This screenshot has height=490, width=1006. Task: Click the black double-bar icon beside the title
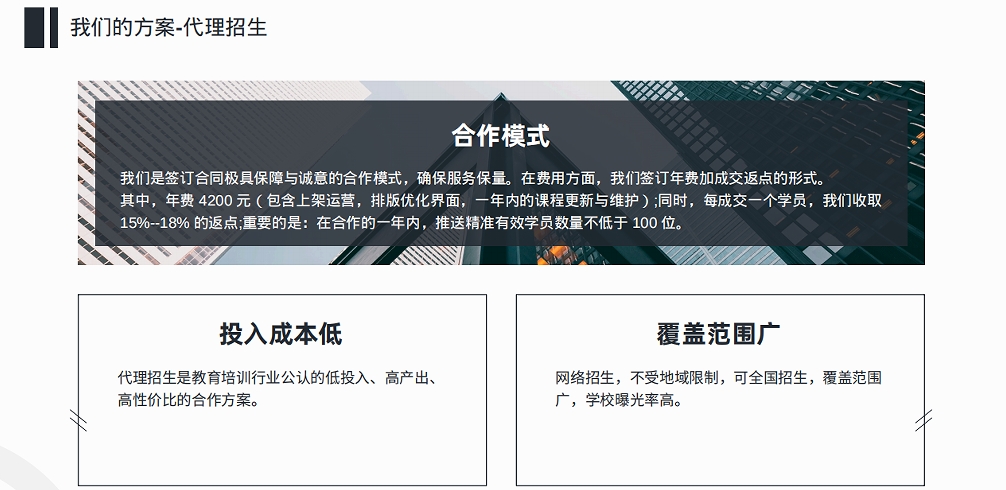tap(41, 27)
